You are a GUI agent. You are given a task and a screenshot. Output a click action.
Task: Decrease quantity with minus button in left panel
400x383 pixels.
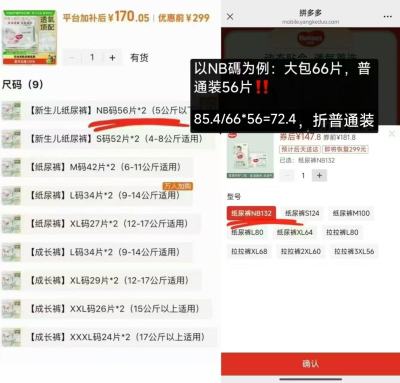72,58
